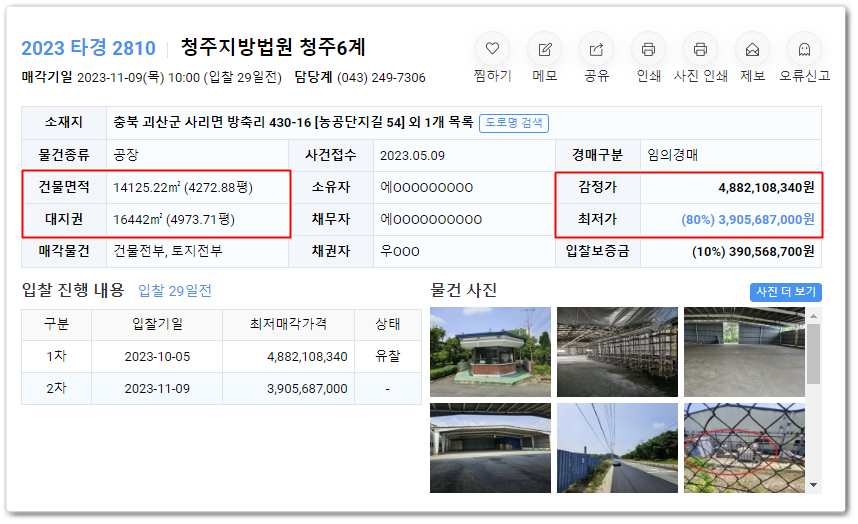Click the 도로명 검색 button
858x524 pixels.
pos(514,123)
